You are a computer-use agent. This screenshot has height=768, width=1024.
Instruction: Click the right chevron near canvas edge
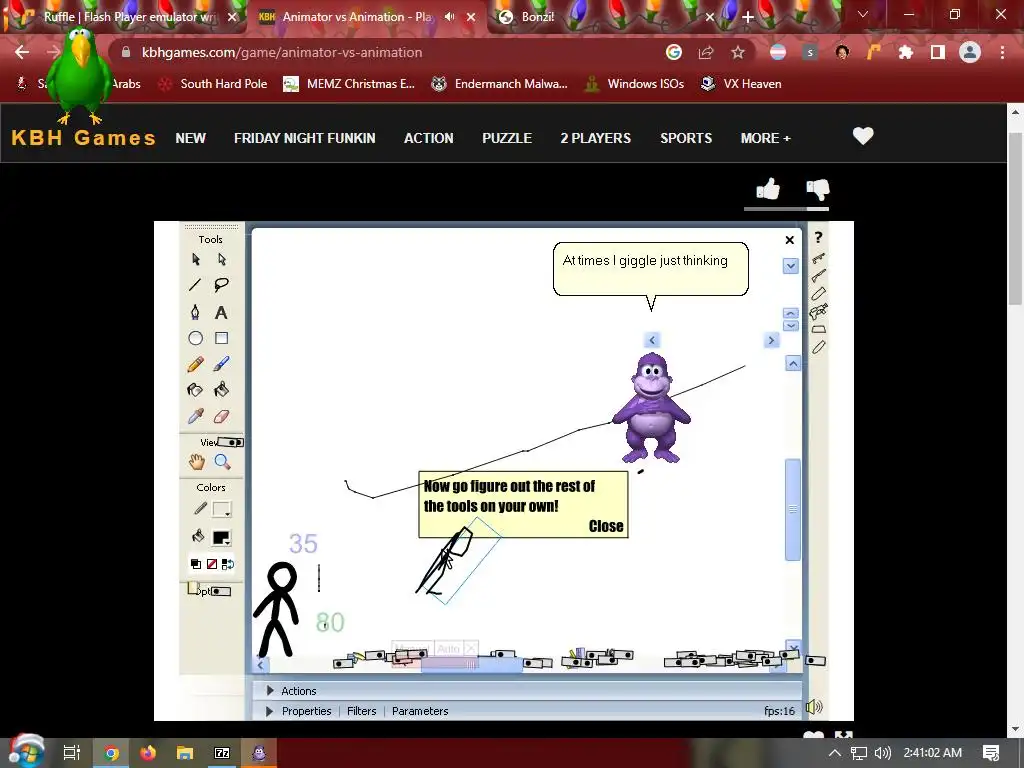771,340
